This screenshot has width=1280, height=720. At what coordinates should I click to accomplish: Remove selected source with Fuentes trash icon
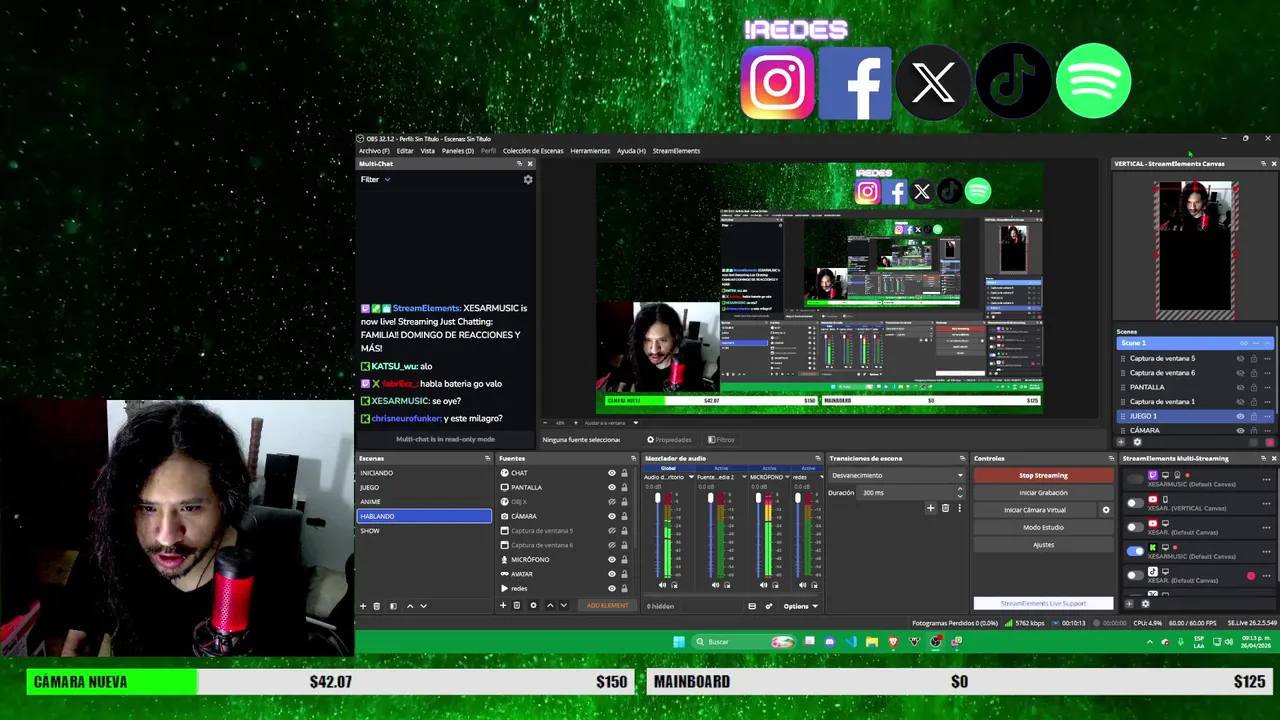coord(517,606)
